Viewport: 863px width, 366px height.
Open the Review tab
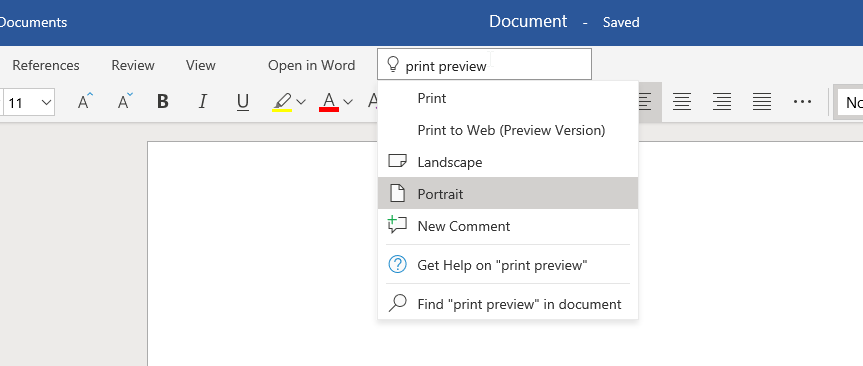pyautogui.click(x=133, y=65)
